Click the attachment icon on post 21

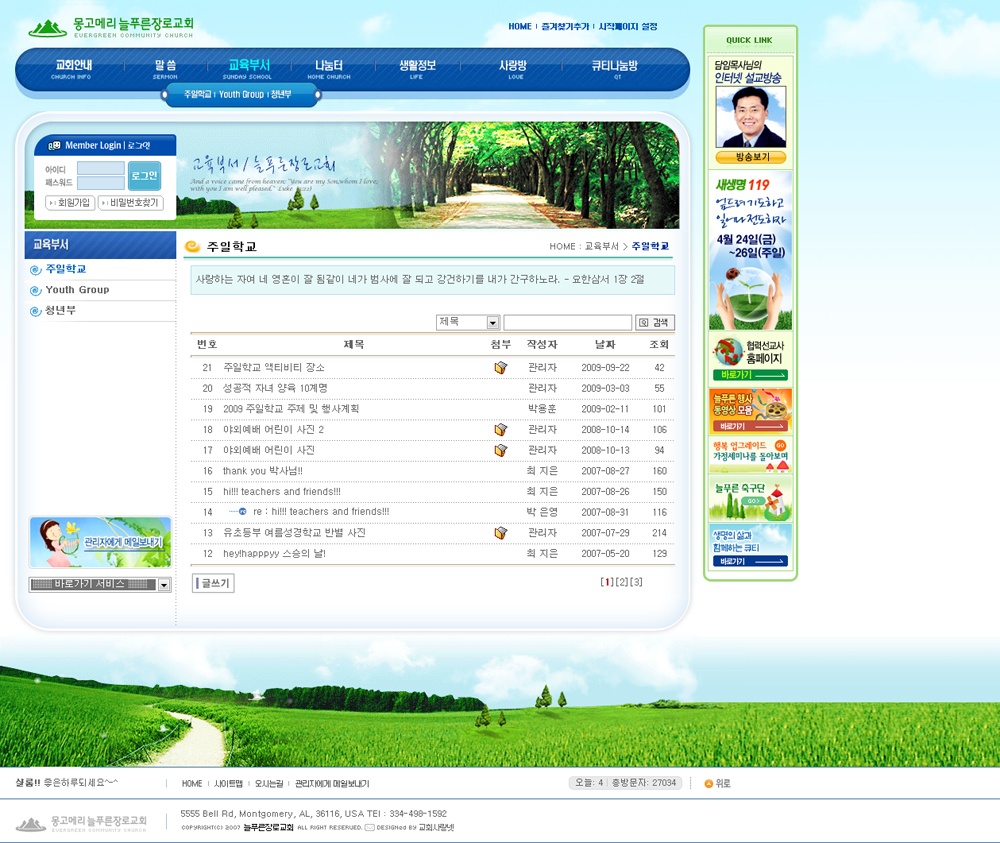click(501, 368)
